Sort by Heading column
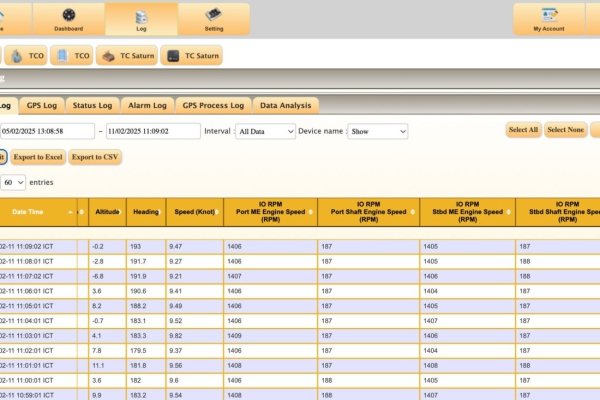The image size is (600, 400). click(146, 212)
